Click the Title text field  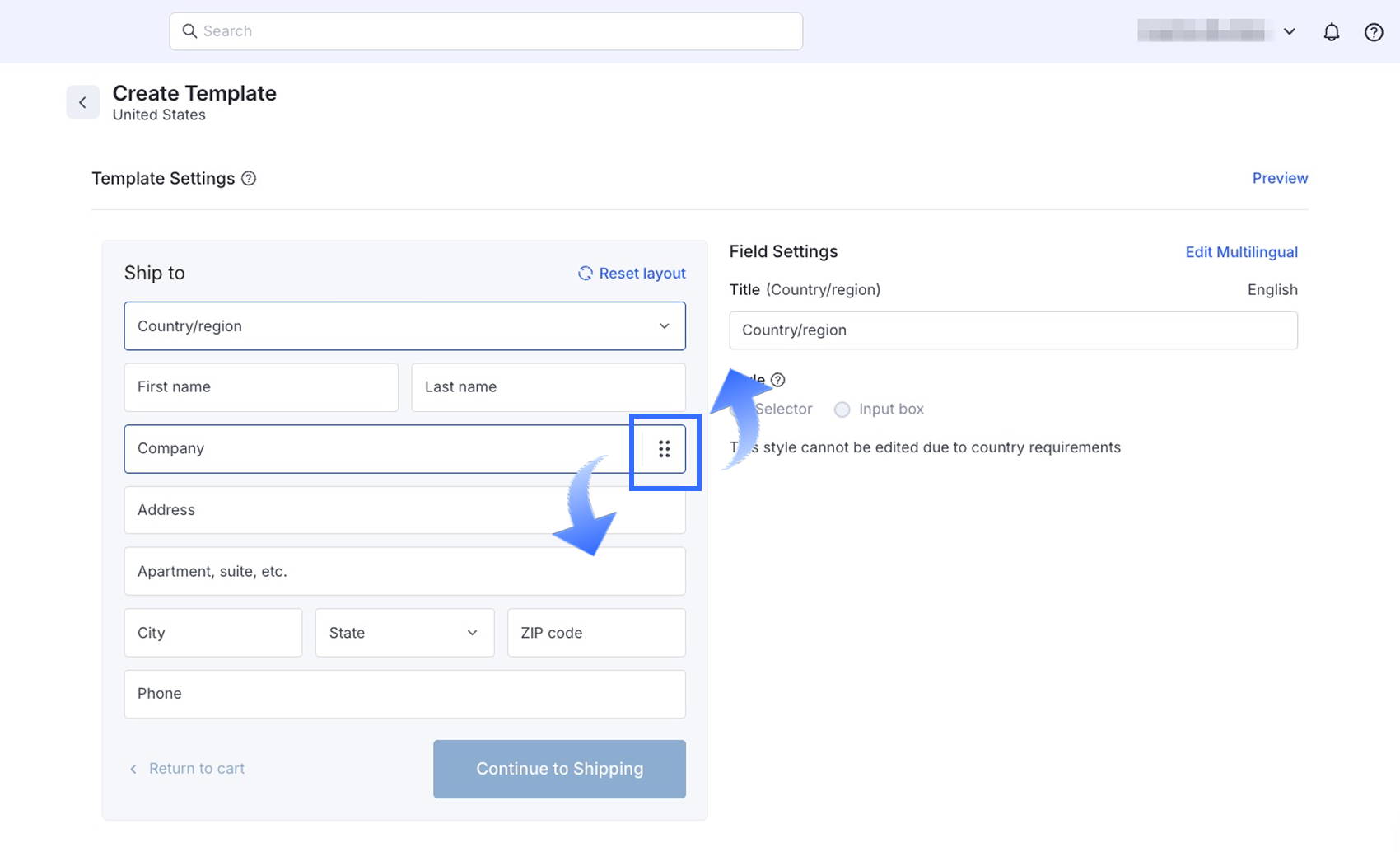[1013, 330]
